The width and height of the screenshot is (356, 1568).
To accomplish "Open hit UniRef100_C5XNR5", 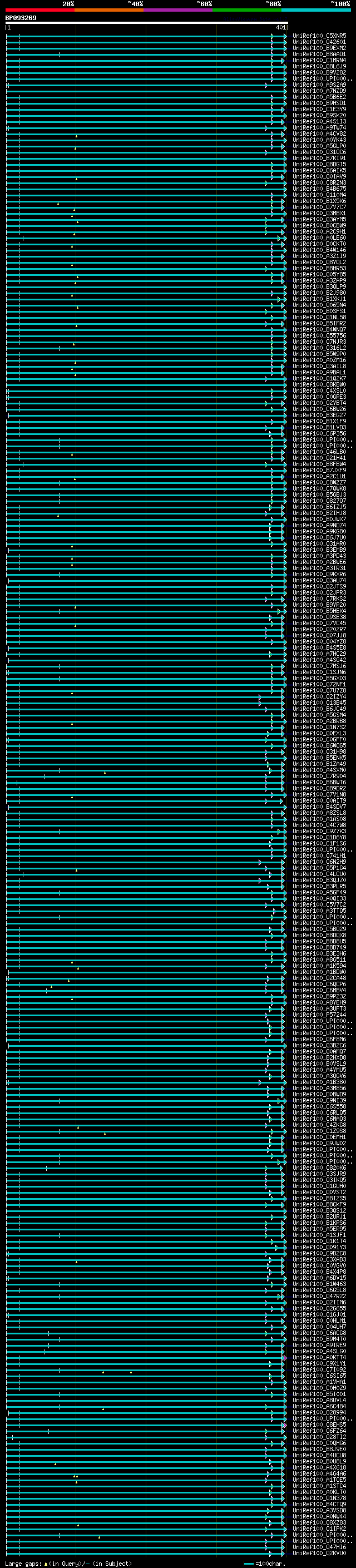I will (319, 36).
